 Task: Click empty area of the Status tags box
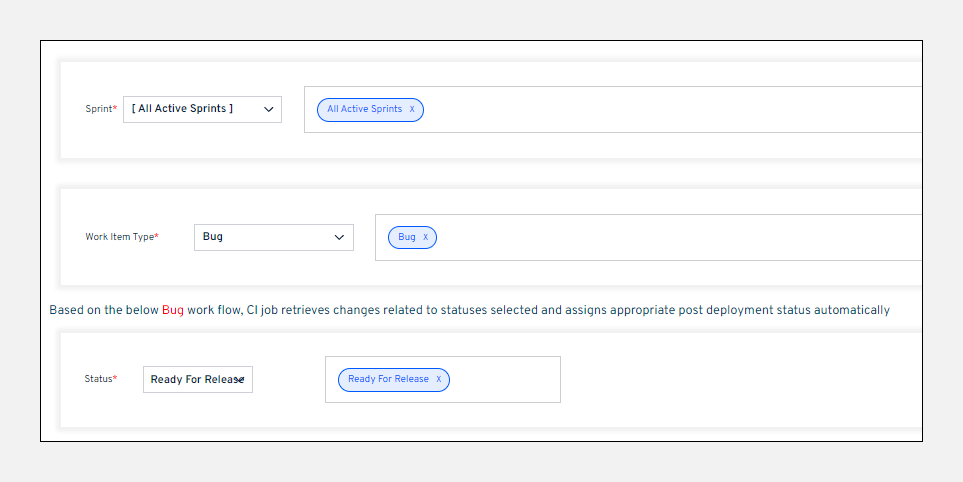505,380
